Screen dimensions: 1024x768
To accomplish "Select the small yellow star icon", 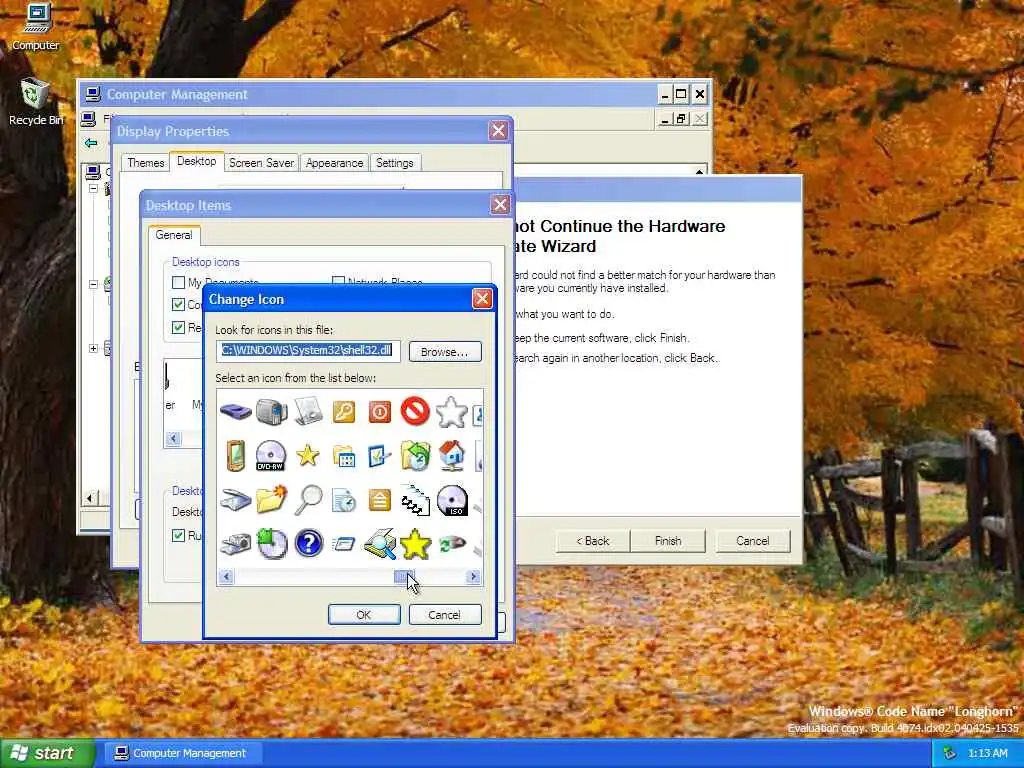I will [308, 455].
